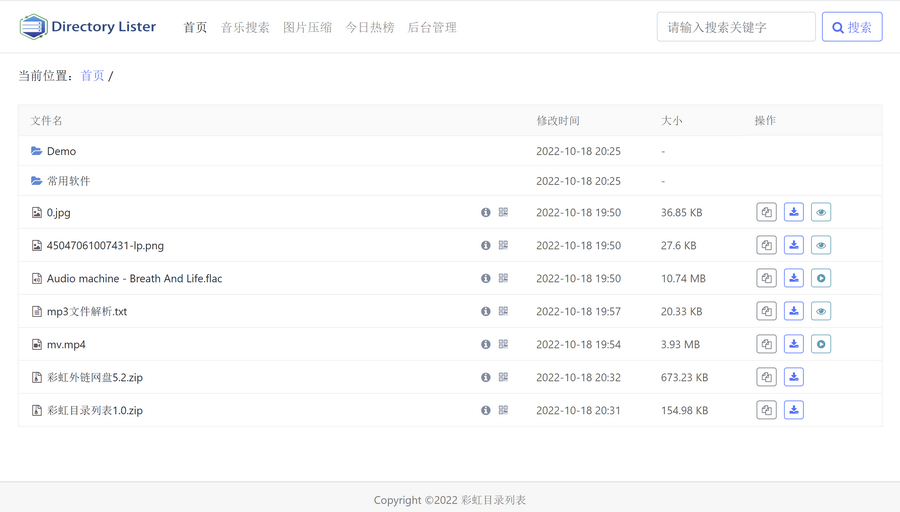Play the Audio machine flac file
Image resolution: width=900 pixels, height=512 pixels.
(x=821, y=278)
